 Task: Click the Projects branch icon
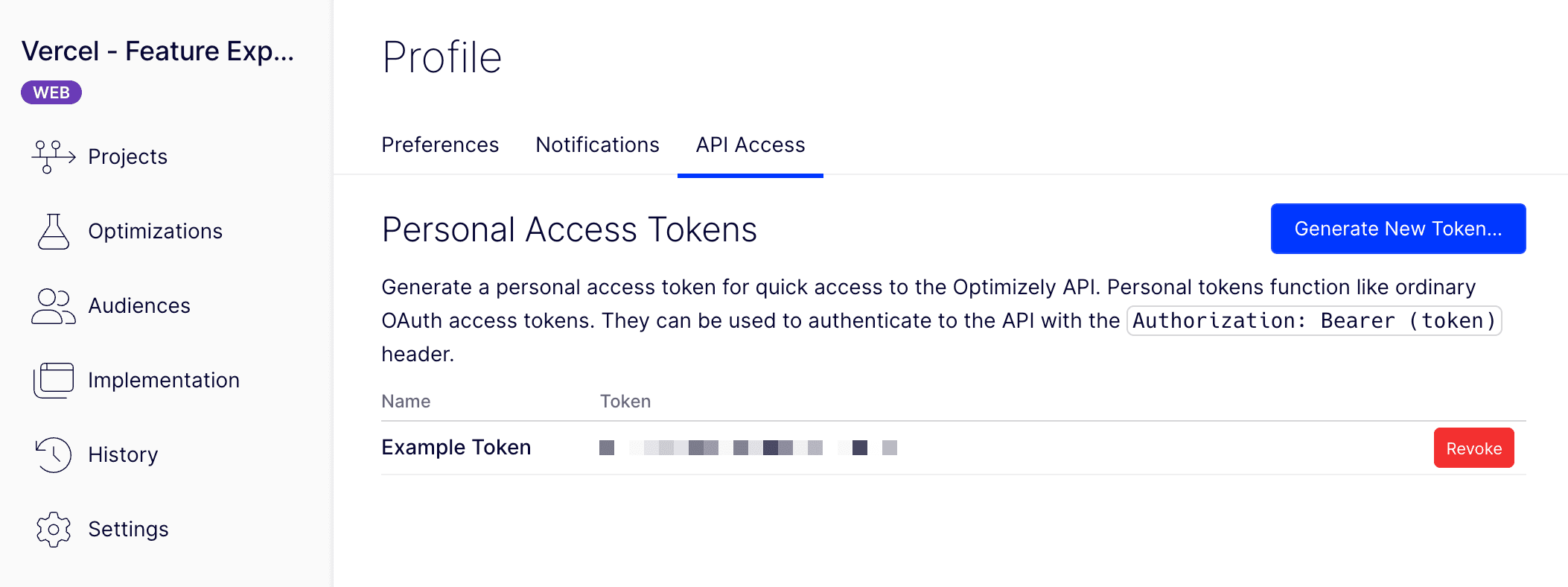53,156
